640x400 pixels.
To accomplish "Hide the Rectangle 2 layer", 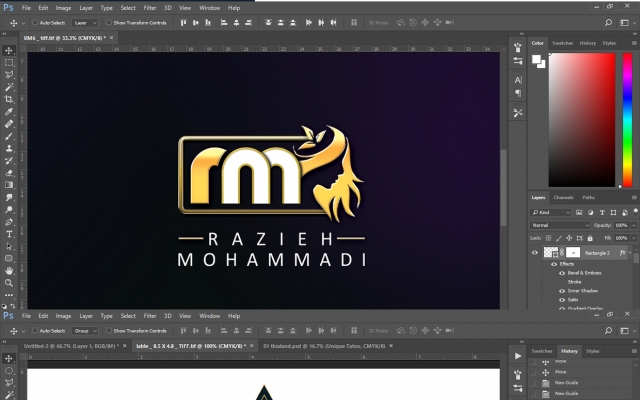I will click(x=535, y=253).
